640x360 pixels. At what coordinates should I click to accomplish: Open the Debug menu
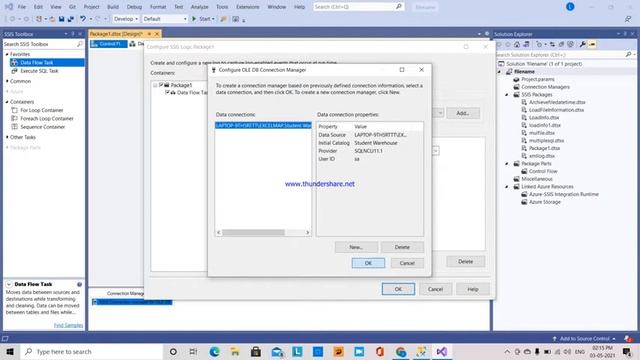[134, 7]
